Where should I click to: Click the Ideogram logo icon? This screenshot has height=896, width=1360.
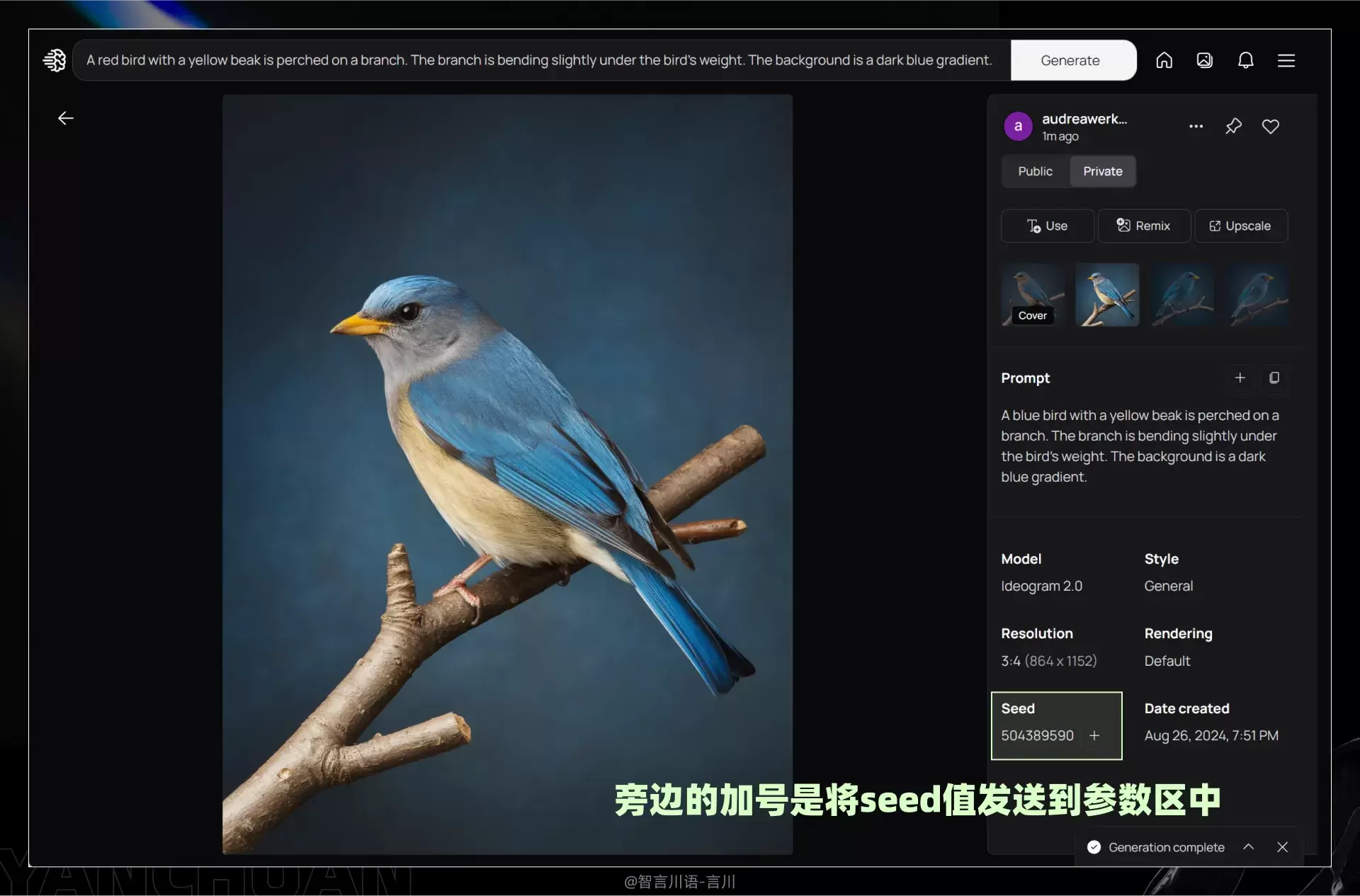pyautogui.click(x=55, y=60)
